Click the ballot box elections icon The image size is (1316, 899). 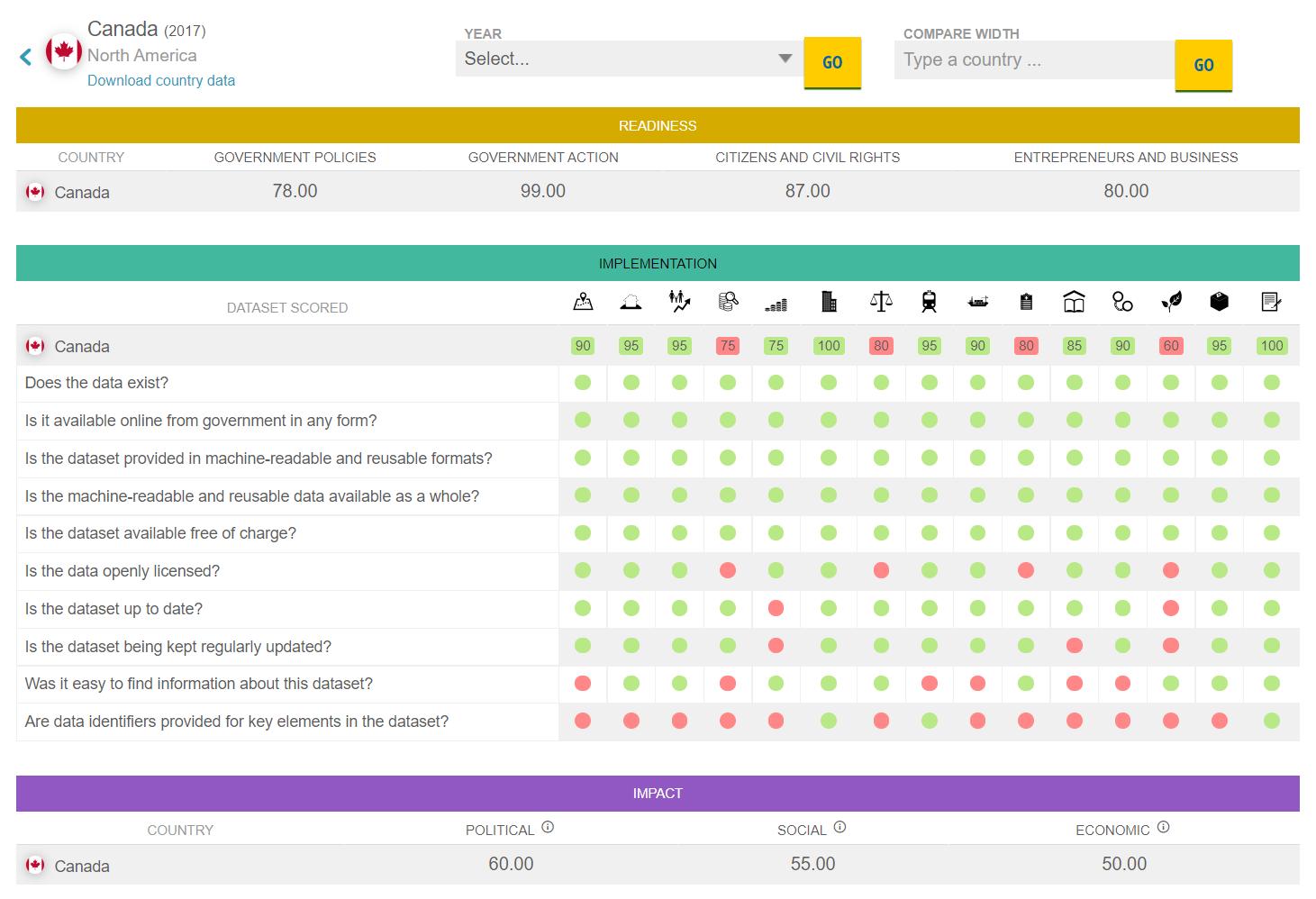pos(1219,302)
